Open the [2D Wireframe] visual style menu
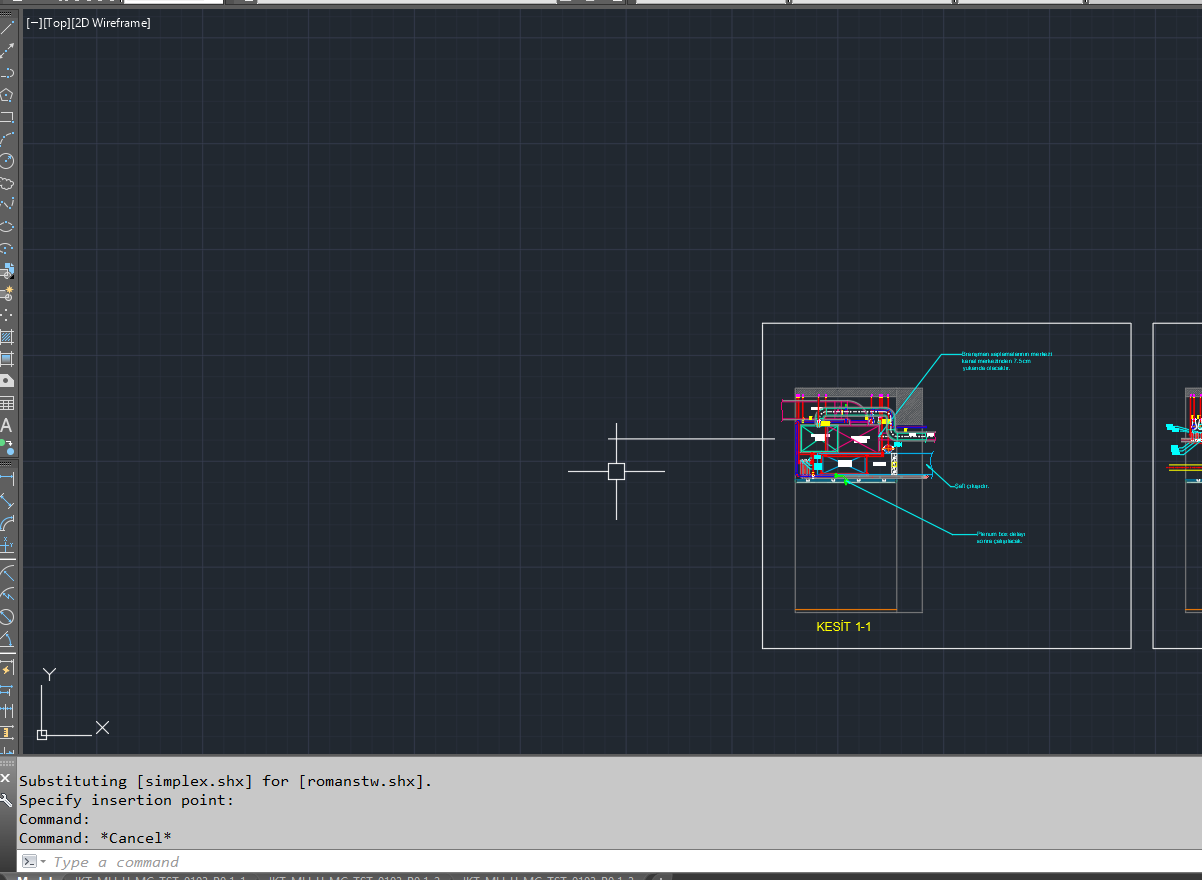This screenshot has width=1202, height=880. click(x=111, y=23)
